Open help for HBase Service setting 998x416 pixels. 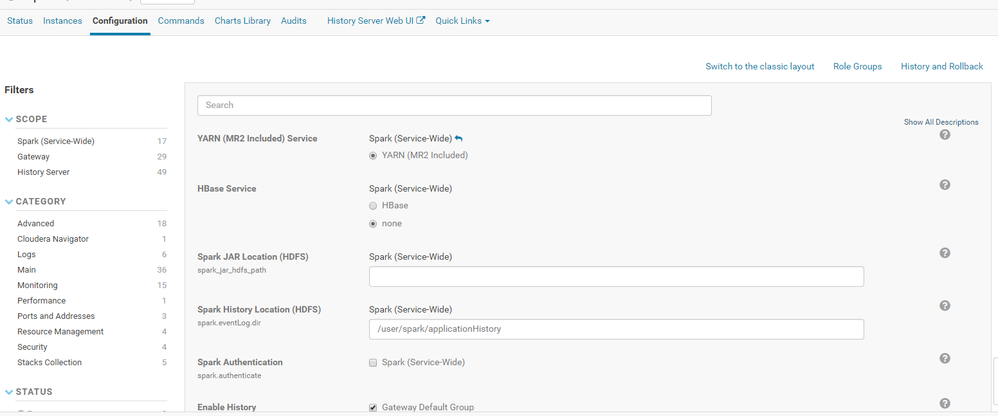pos(945,184)
